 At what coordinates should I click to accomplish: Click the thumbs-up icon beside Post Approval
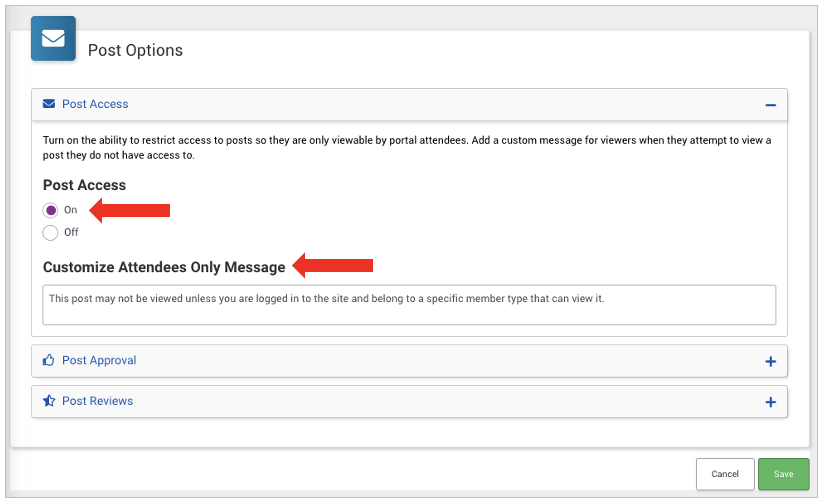point(49,360)
